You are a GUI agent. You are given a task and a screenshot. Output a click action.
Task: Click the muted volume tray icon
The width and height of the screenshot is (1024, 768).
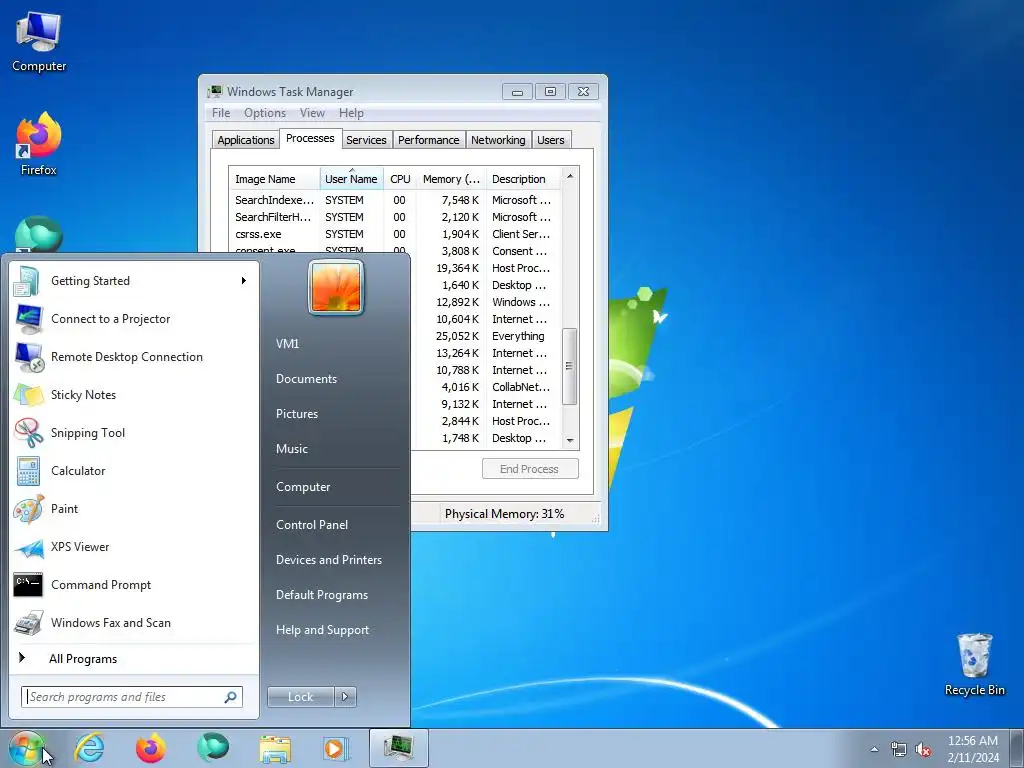923,750
